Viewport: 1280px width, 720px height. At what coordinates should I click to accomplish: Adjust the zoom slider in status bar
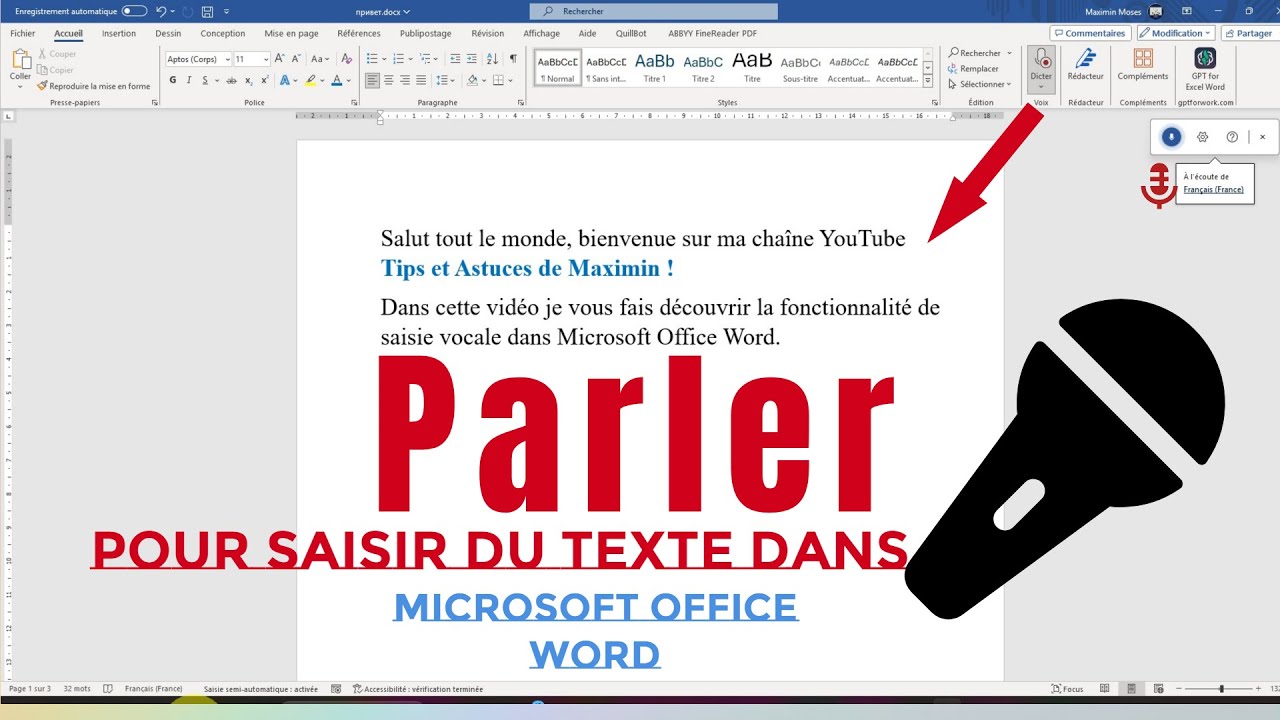tap(1221, 689)
